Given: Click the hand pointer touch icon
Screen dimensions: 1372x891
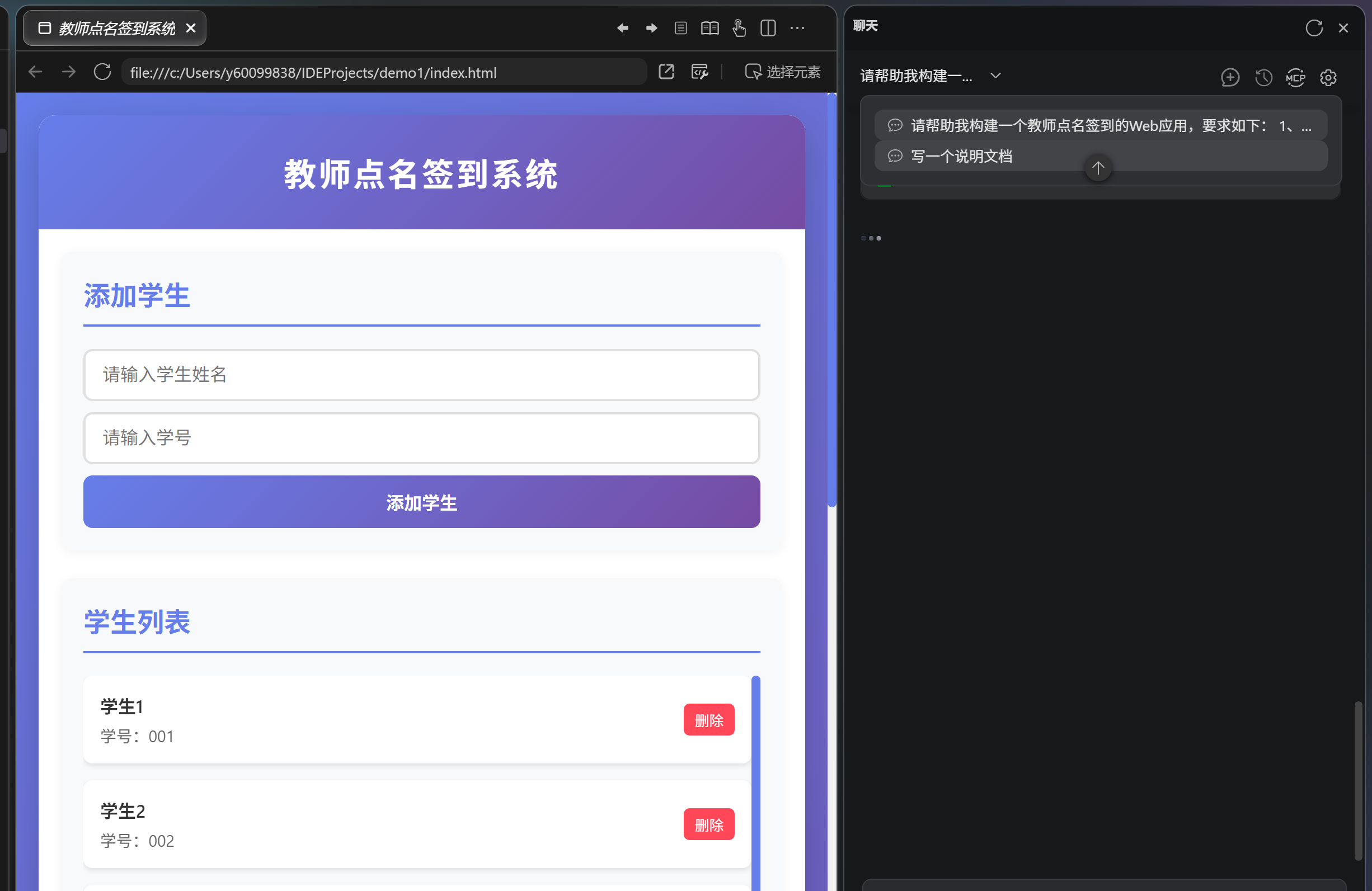Looking at the screenshot, I should [739, 27].
